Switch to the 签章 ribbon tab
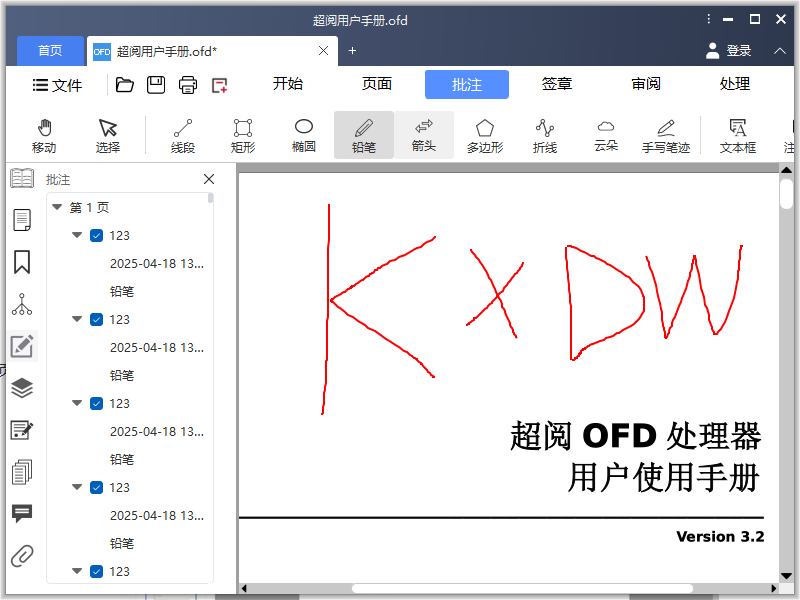 click(x=557, y=84)
